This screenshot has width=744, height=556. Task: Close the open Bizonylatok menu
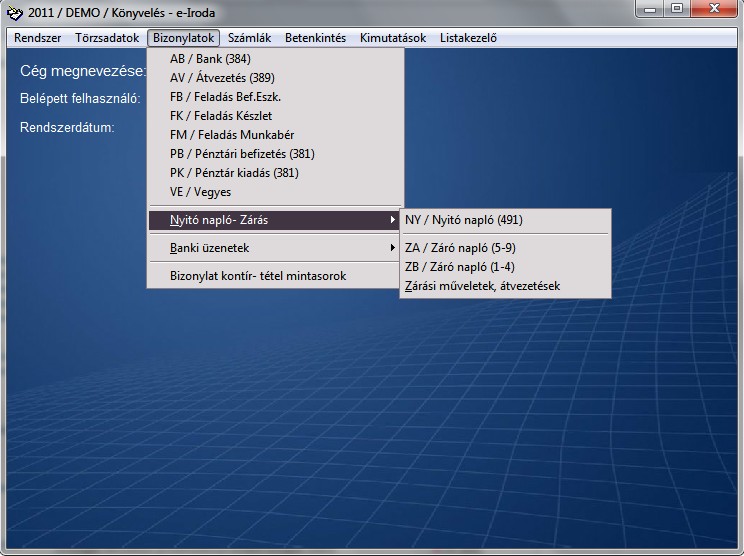(184, 38)
